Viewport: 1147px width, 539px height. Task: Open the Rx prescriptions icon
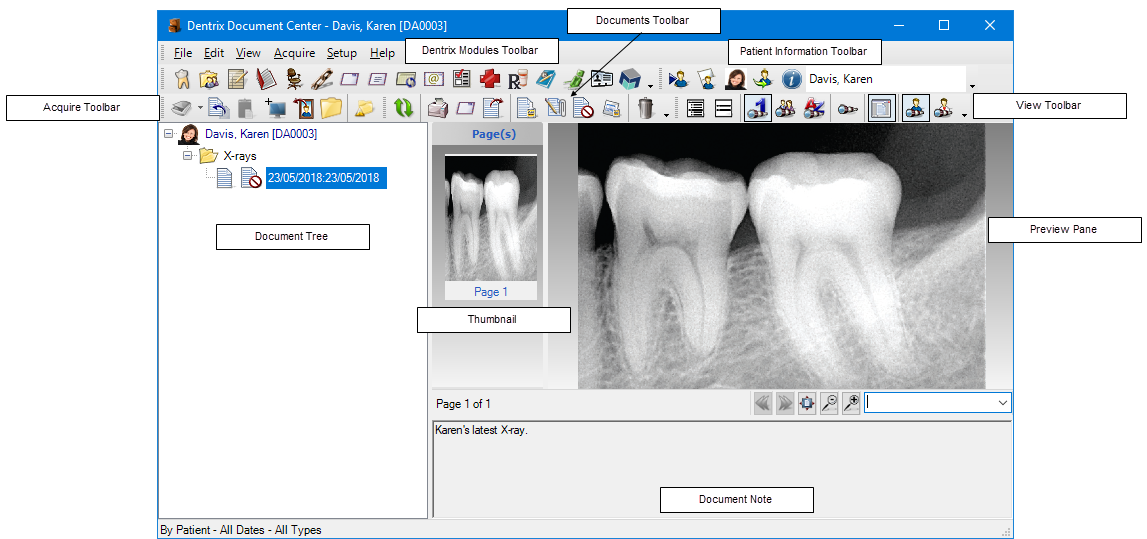pyautogui.click(x=518, y=78)
